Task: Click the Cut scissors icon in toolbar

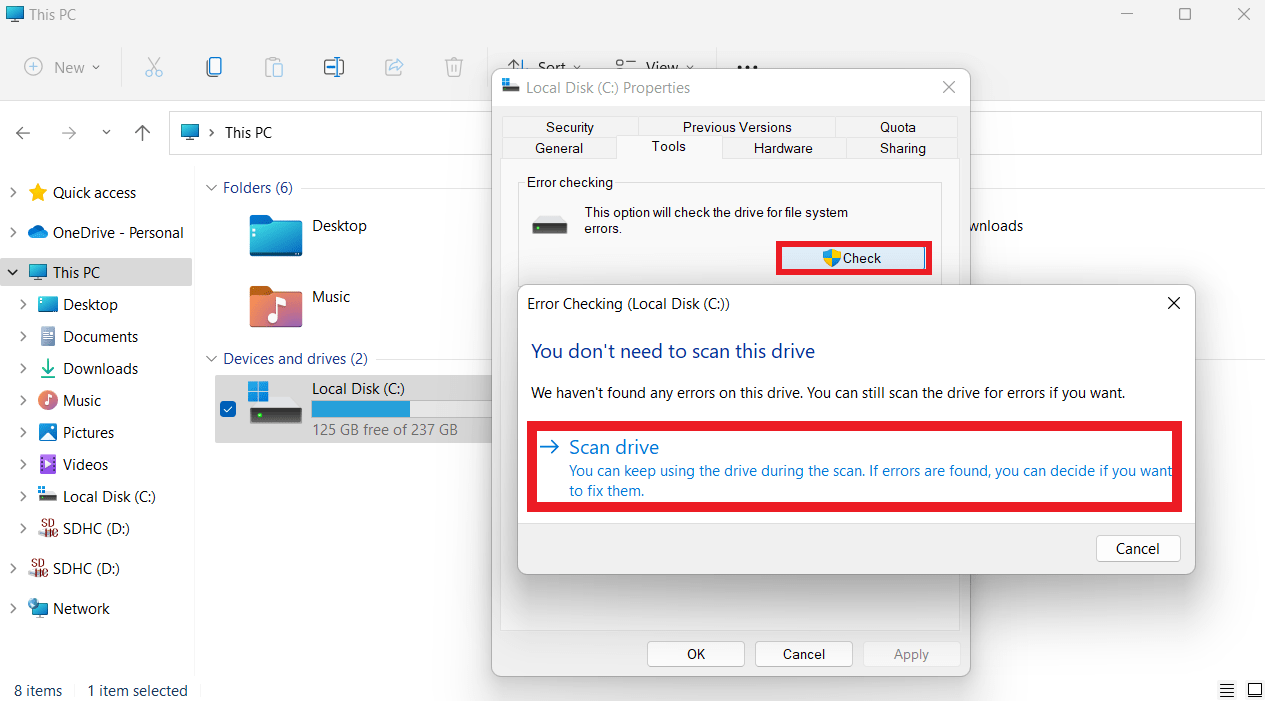Action: [x=153, y=67]
